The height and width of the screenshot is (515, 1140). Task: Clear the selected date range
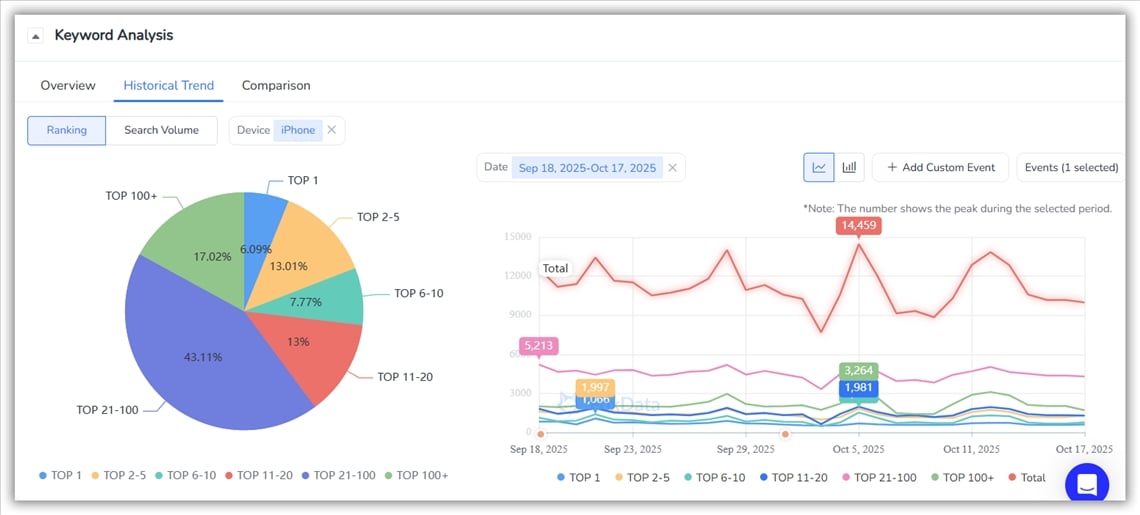[673, 168]
